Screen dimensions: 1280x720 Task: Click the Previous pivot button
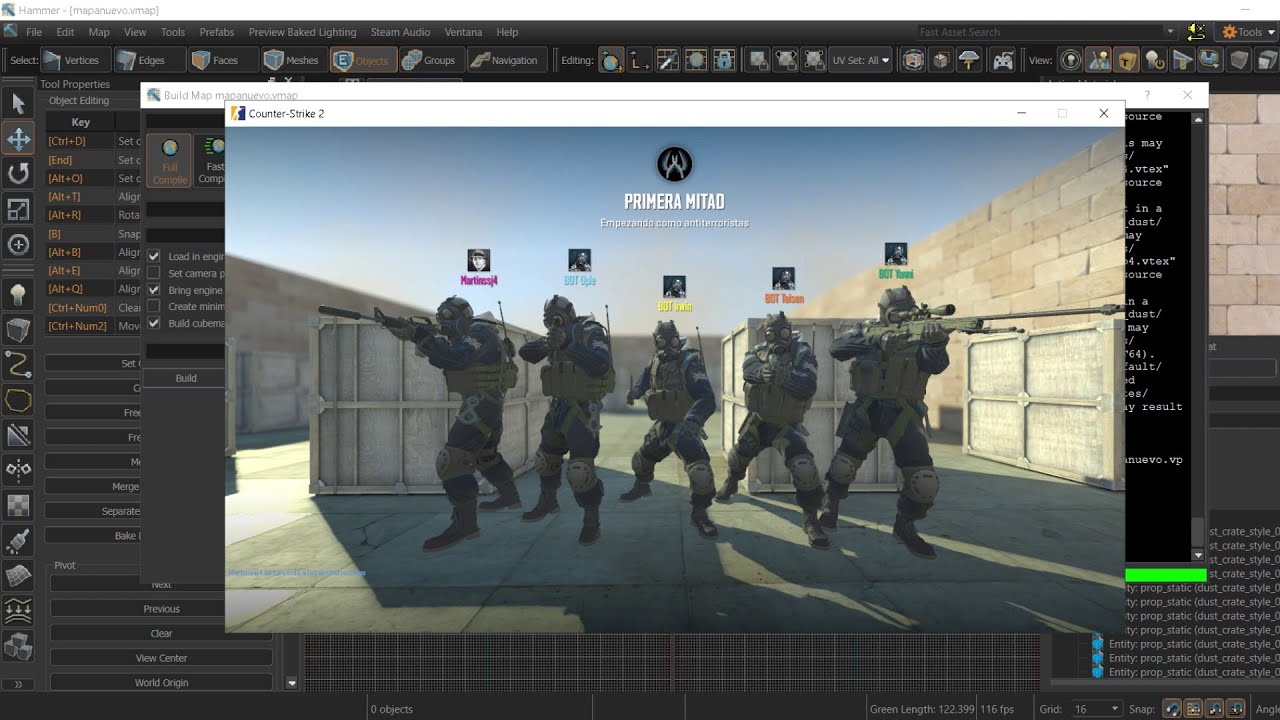point(161,609)
